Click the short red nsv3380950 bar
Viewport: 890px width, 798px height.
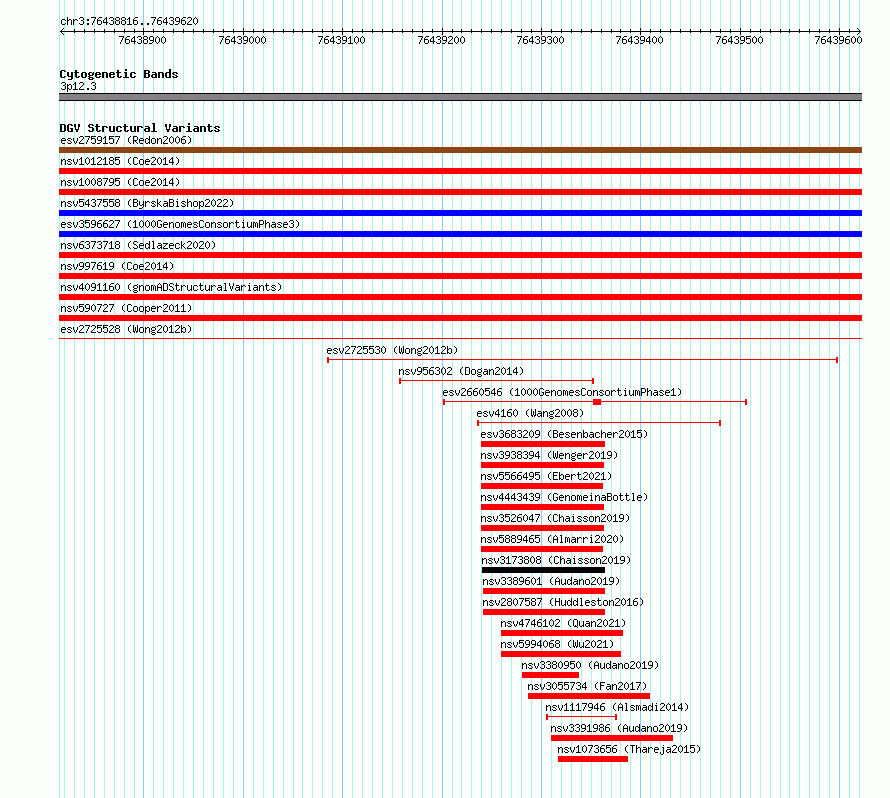(x=551, y=675)
